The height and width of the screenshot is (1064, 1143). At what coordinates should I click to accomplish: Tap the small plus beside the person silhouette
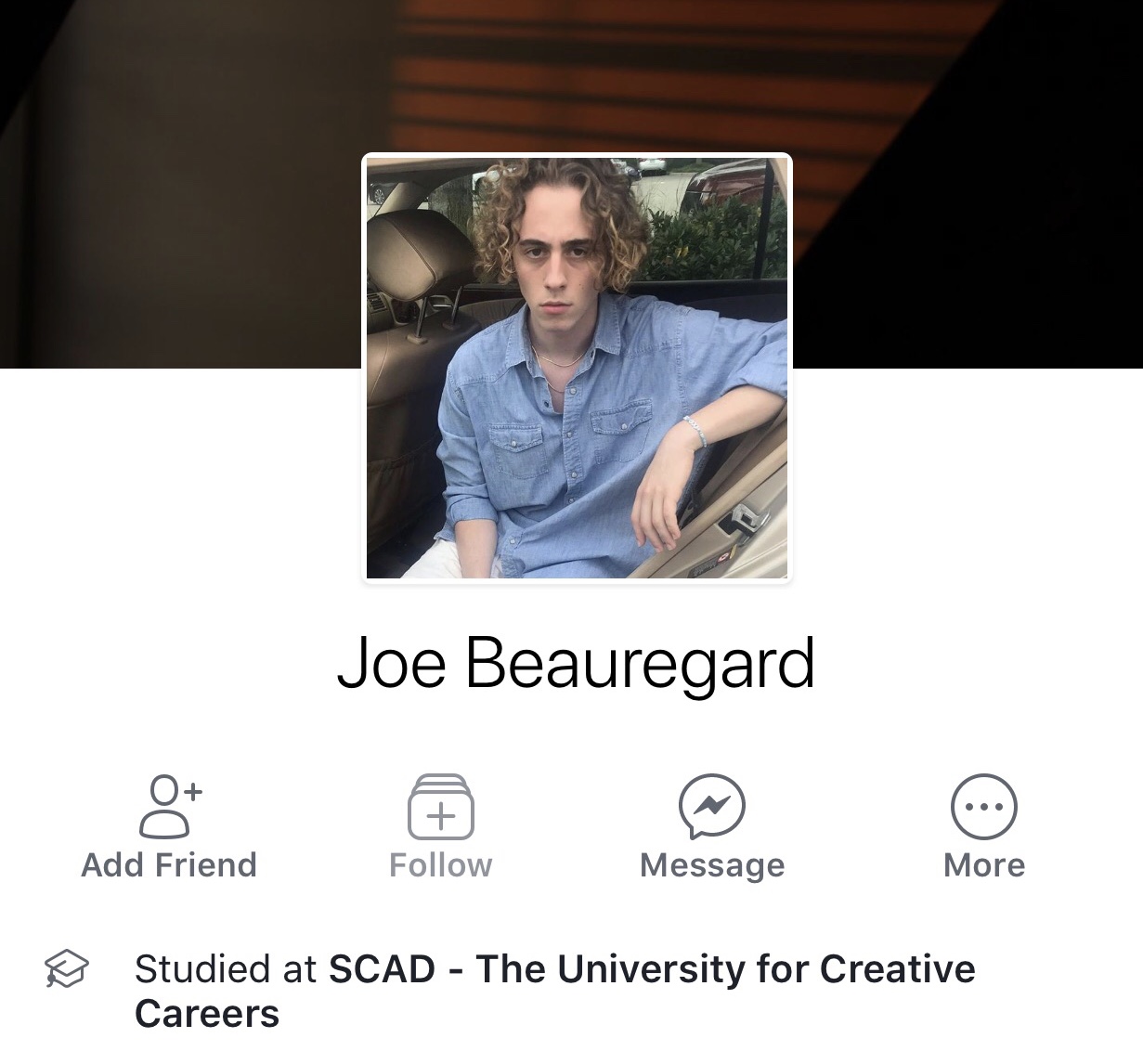(x=191, y=792)
